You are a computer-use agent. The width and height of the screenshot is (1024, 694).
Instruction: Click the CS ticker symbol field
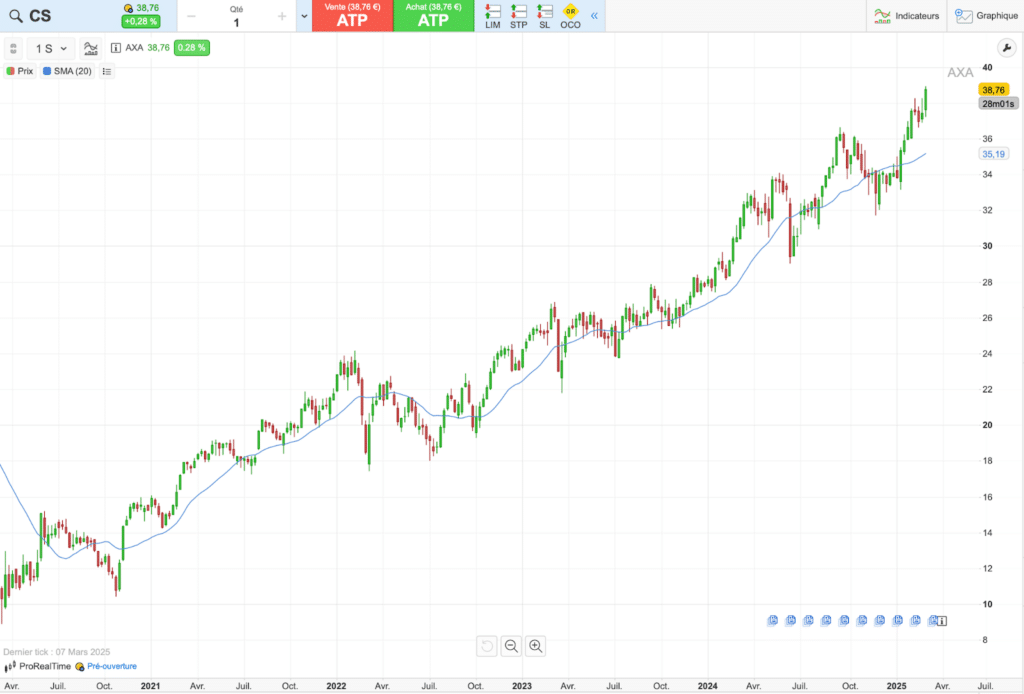[x=40, y=16]
